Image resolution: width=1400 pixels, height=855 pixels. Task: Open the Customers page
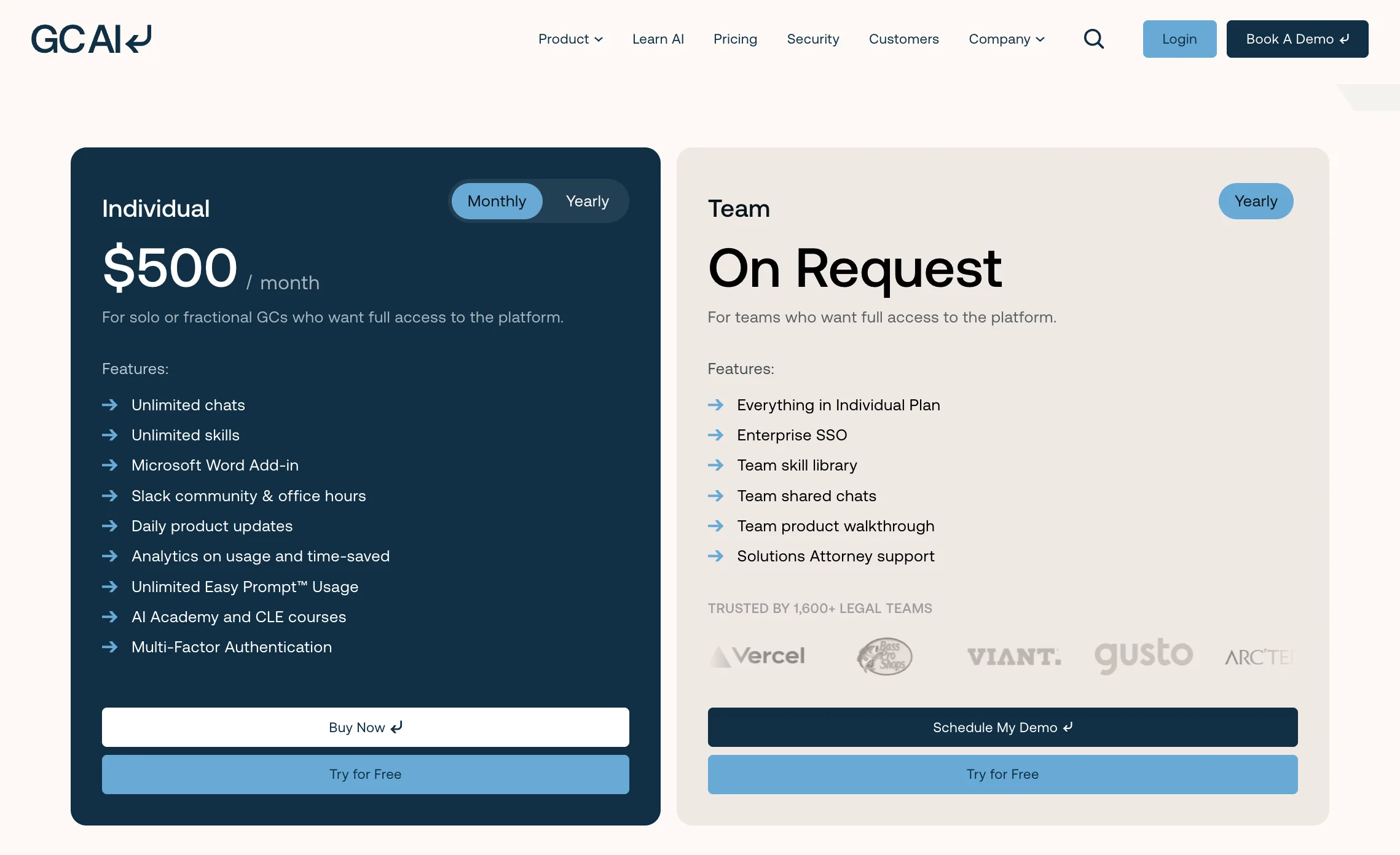tap(903, 39)
